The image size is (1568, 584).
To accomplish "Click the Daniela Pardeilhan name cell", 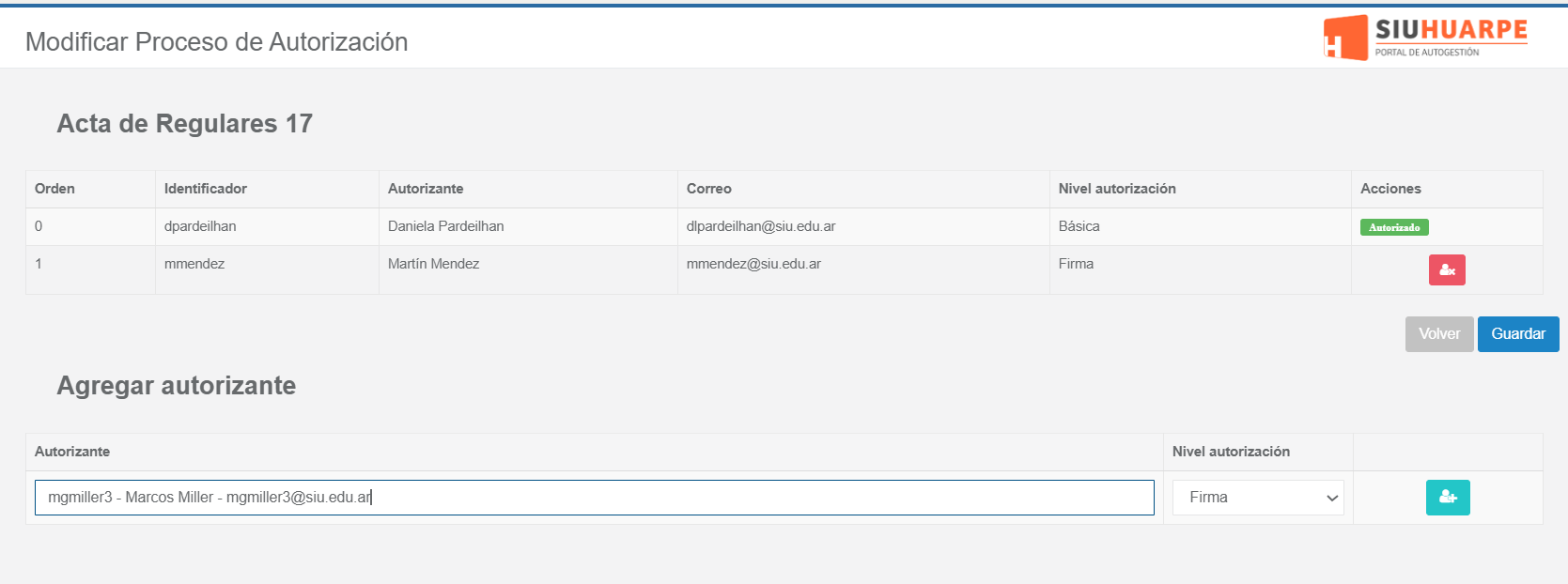I will [x=446, y=226].
